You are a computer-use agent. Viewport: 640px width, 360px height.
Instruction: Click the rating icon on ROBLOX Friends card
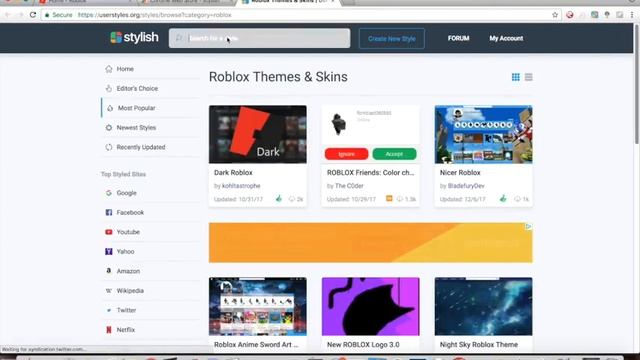tap(389, 199)
